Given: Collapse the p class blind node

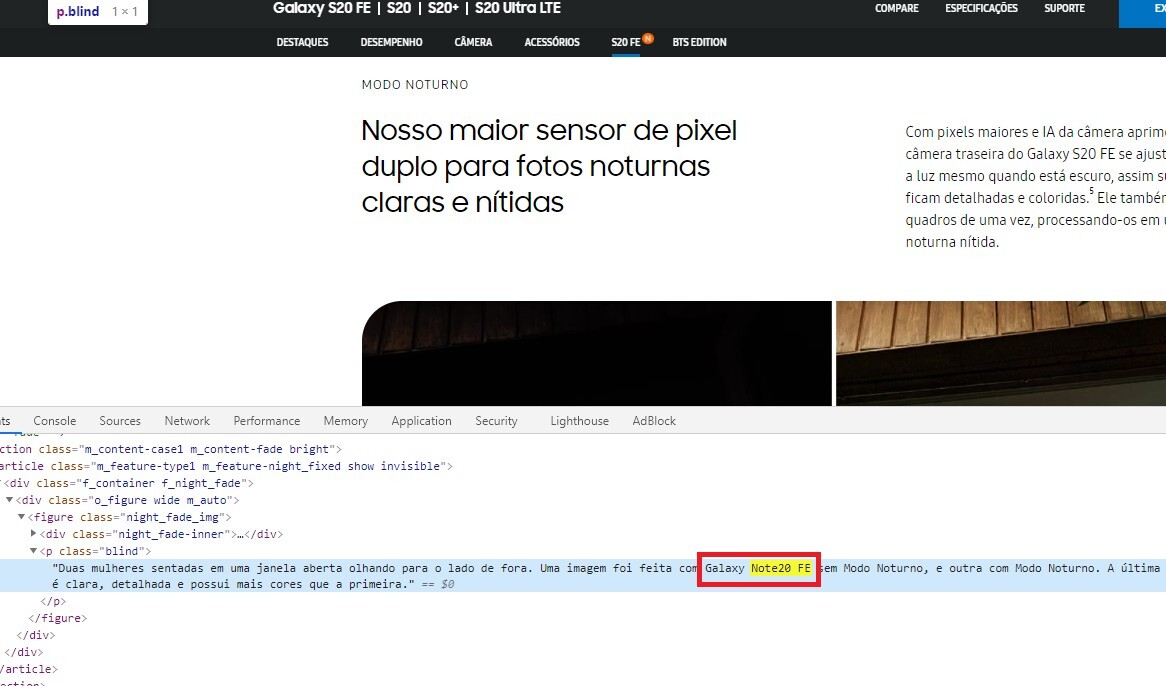Looking at the screenshot, I should tap(33, 552).
